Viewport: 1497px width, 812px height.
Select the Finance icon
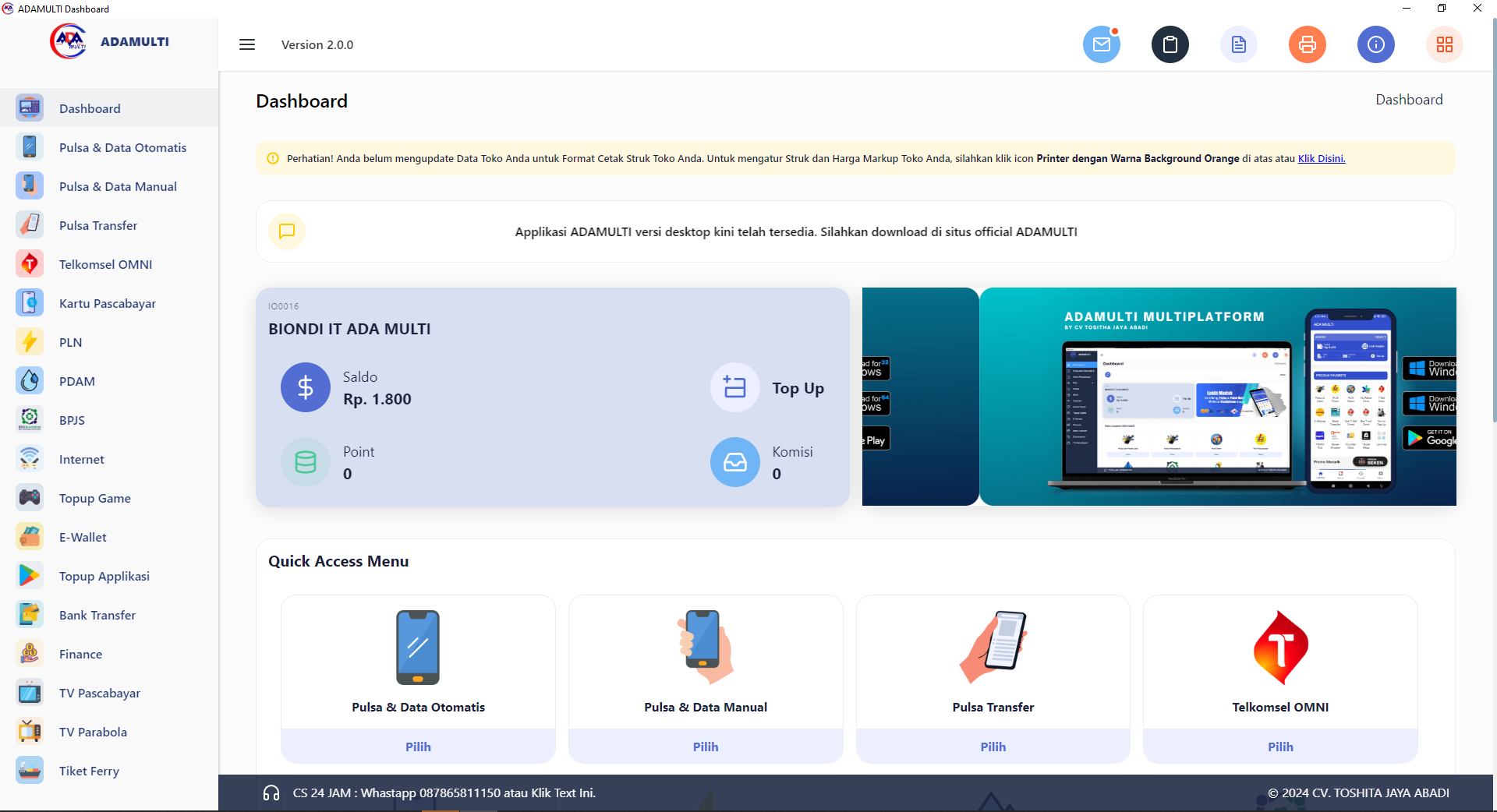(x=30, y=653)
